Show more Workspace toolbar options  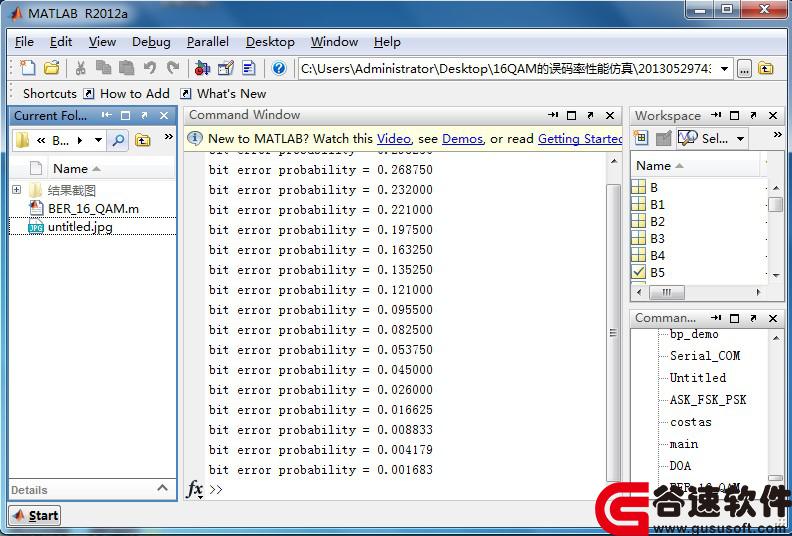(777, 134)
